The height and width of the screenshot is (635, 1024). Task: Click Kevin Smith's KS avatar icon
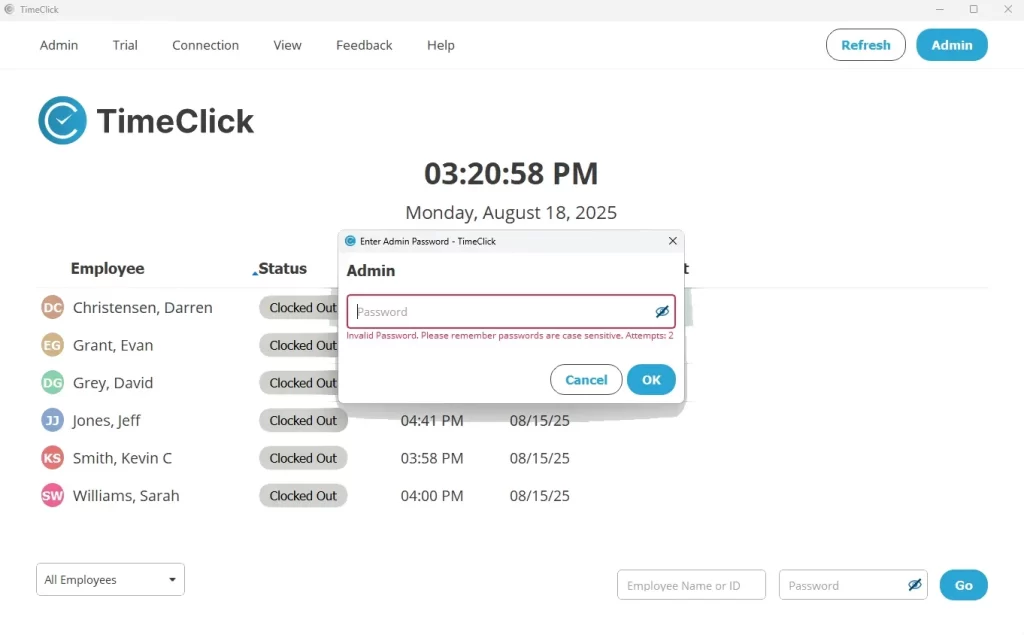click(x=52, y=458)
